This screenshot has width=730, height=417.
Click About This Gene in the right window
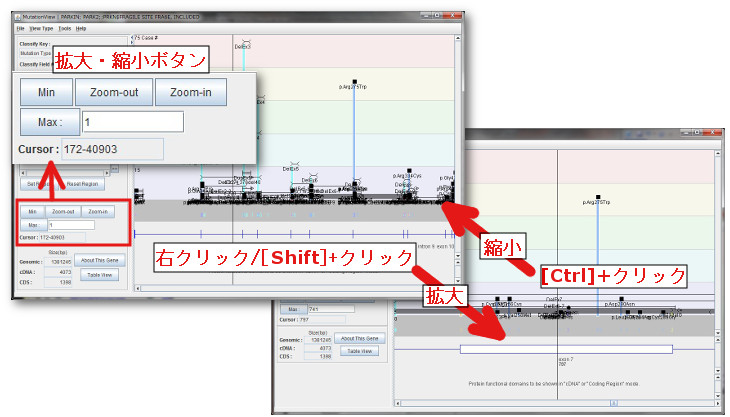tap(362, 338)
